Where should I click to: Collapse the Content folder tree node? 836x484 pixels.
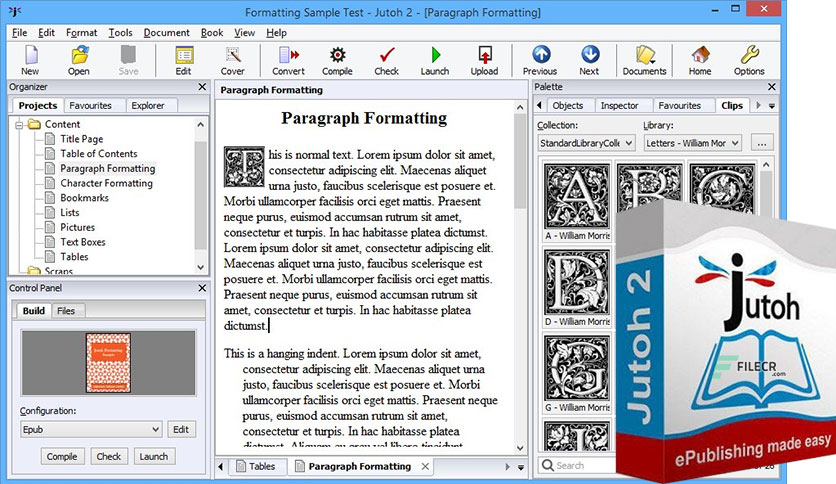tap(19, 125)
